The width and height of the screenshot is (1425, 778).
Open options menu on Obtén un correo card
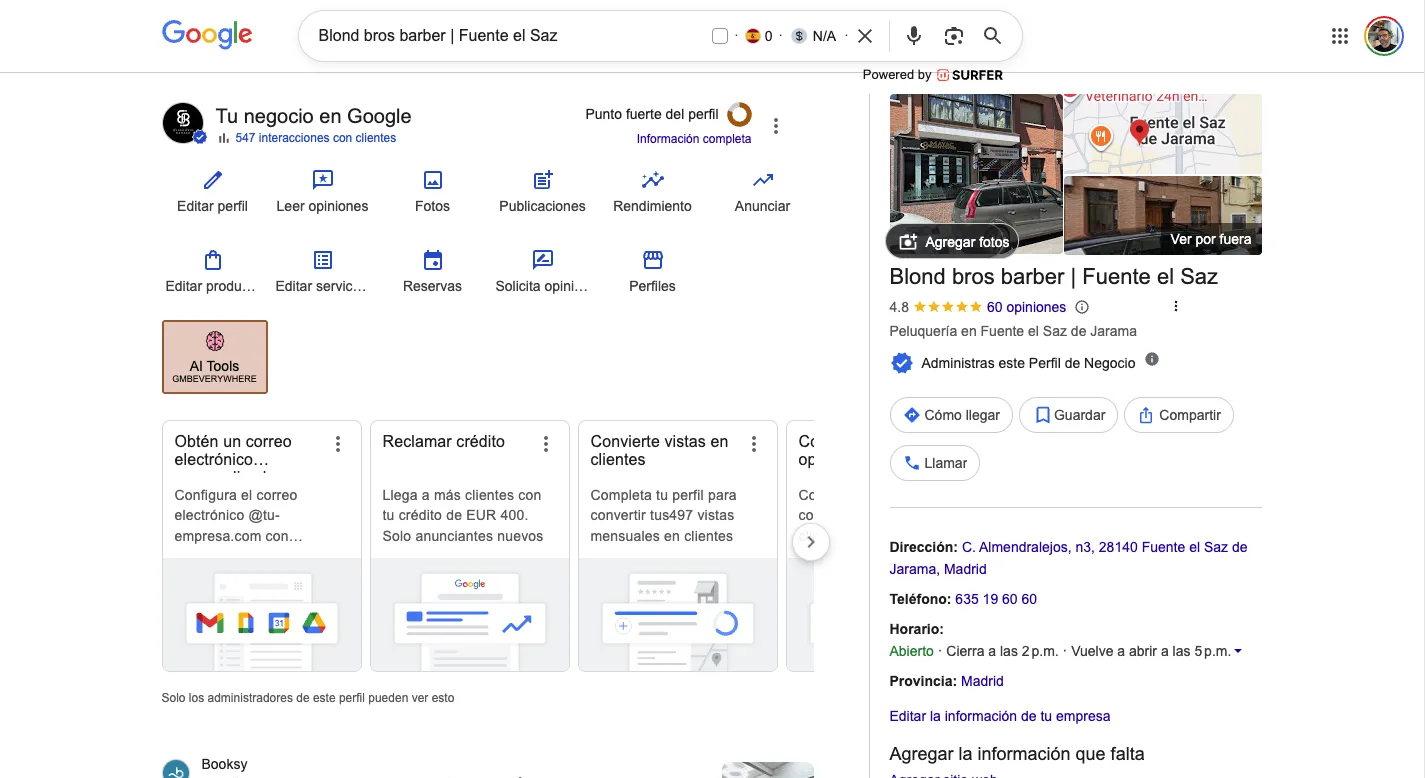[x=338, y=444]
